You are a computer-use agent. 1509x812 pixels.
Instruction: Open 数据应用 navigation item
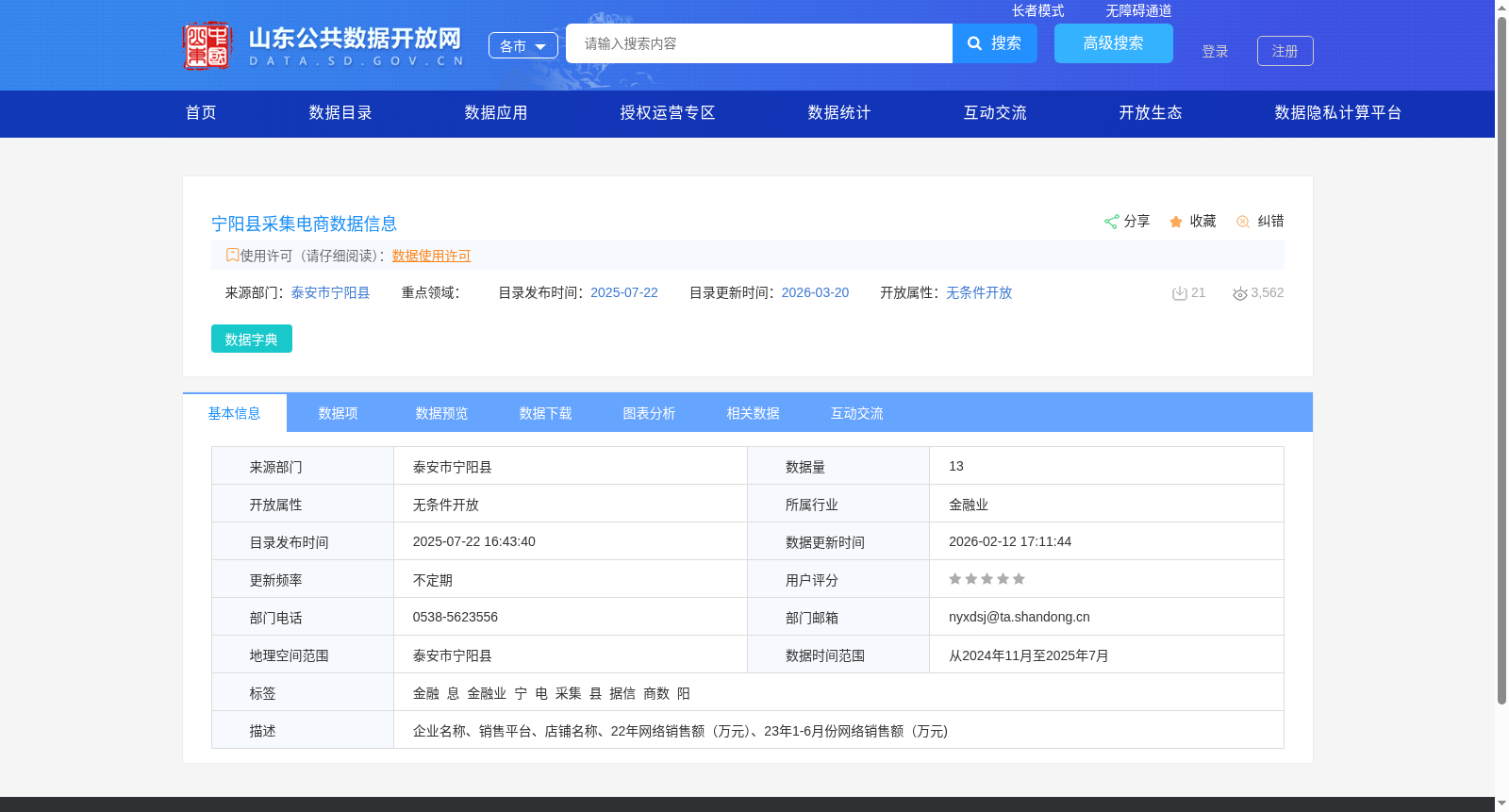tap(496, 113)
